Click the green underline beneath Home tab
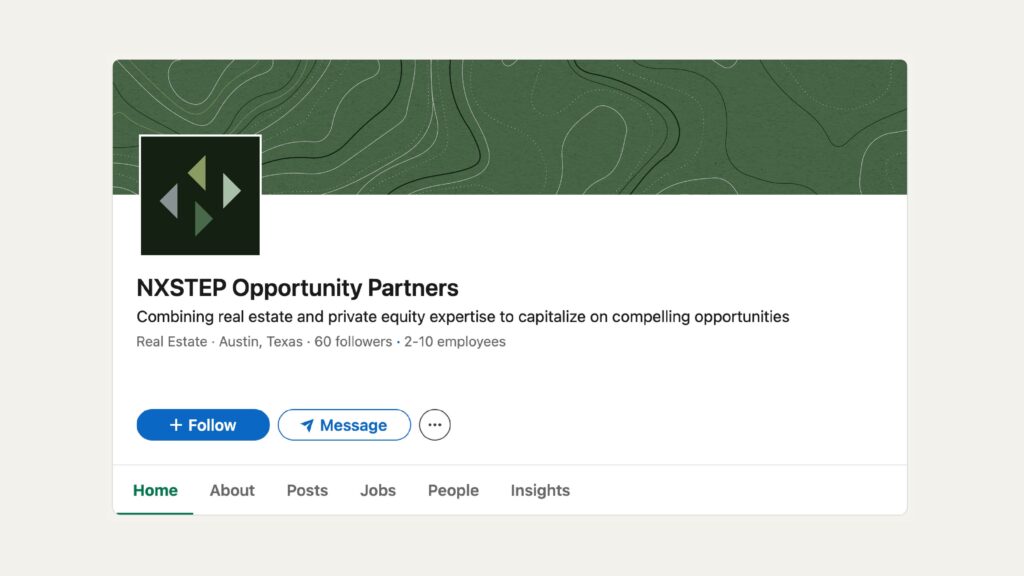 (155, 513)
